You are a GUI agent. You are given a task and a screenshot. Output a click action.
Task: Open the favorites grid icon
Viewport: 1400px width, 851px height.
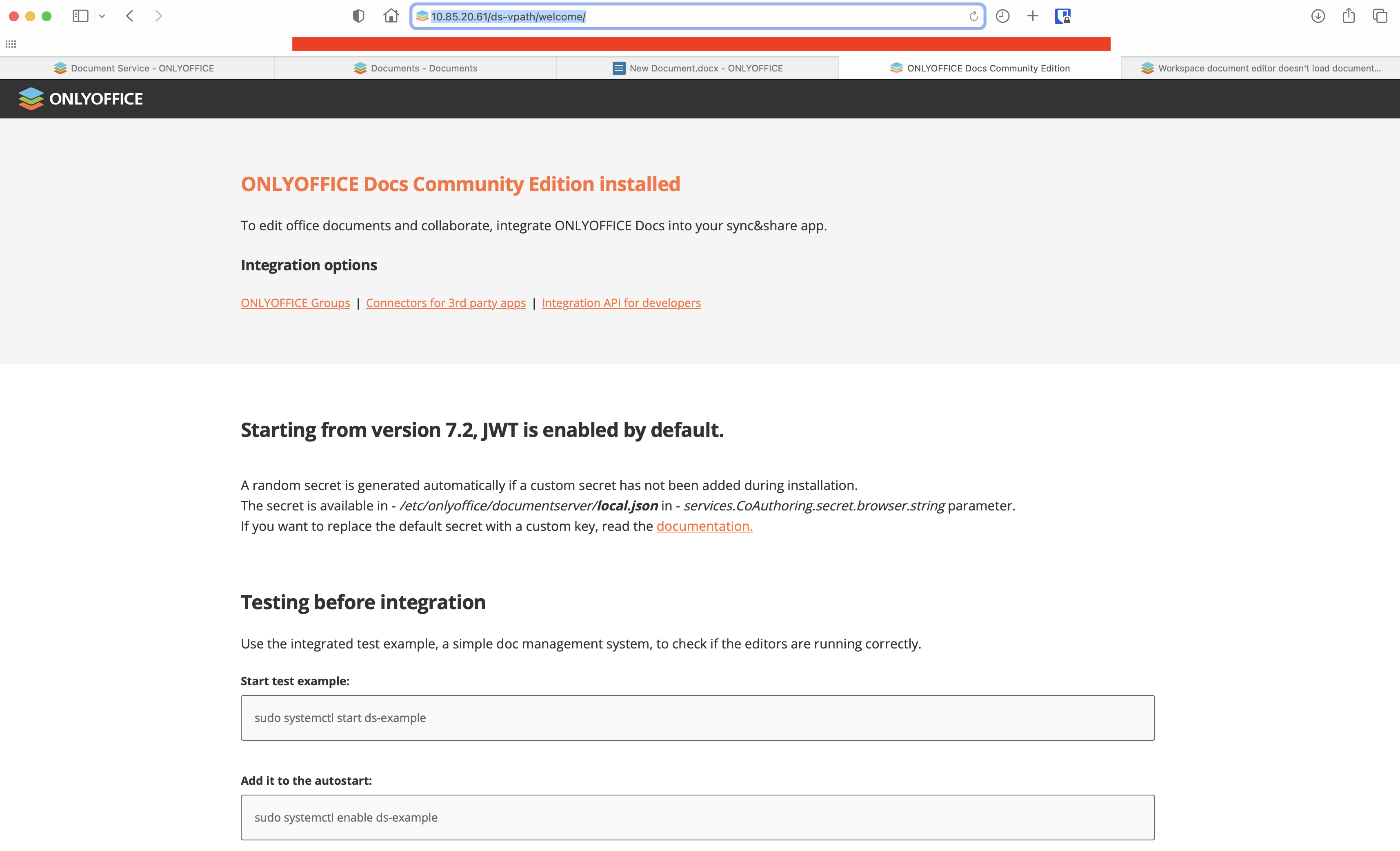pyautogui.click(x=11, y=44)
